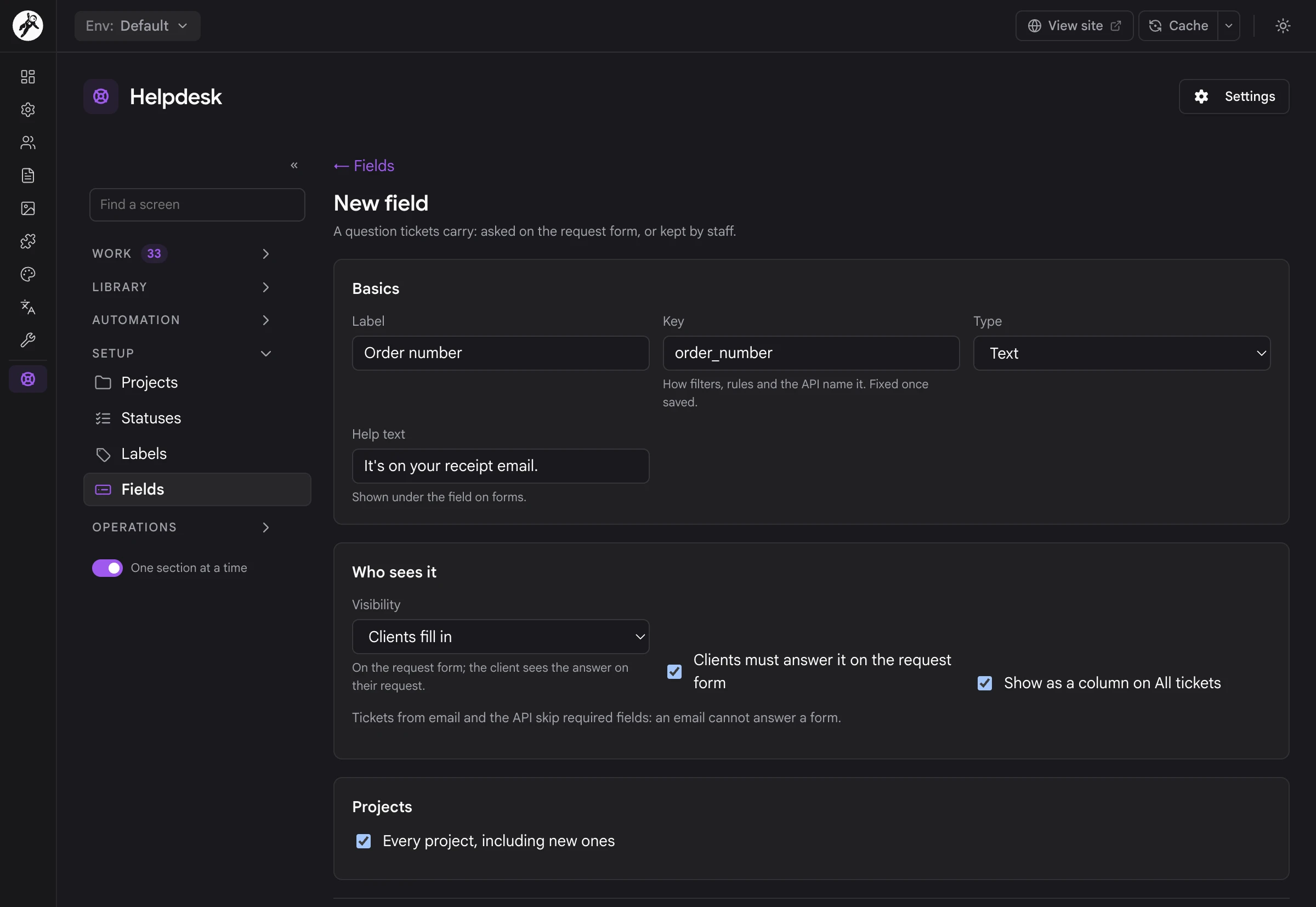This screenshot has height=907, width=1316.
Task: Open the document icon in left rail
Action: 28,175
